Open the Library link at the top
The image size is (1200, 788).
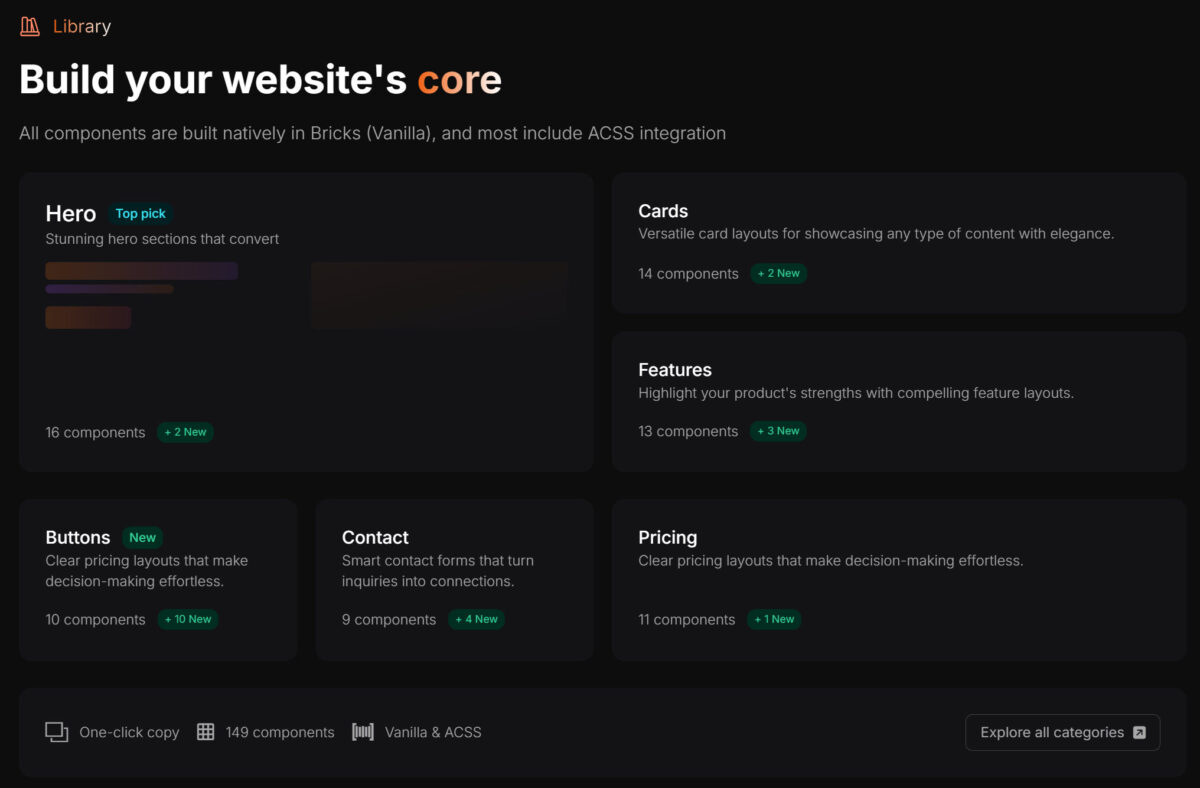[x=82, y=27]
